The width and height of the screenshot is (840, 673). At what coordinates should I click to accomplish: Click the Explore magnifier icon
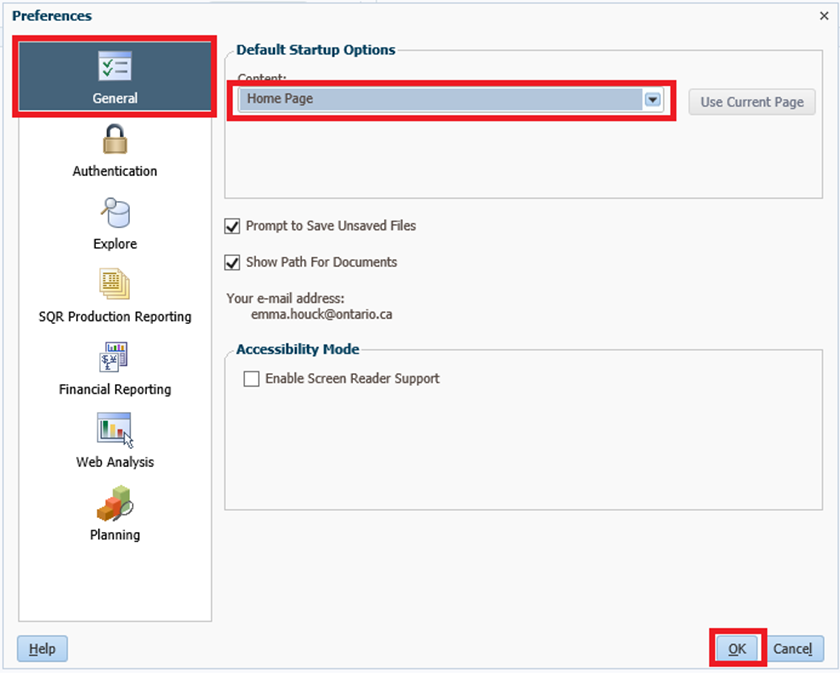(x=115, y=212)
